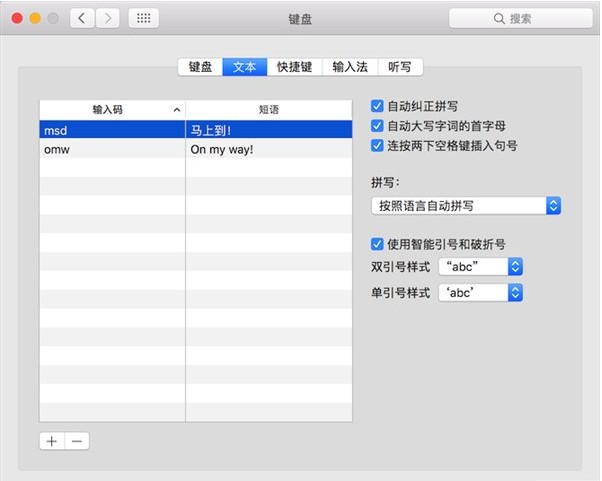The image size is (602, 481).
Task: Sort by the 输入码 column arrow
Action: 177,110
